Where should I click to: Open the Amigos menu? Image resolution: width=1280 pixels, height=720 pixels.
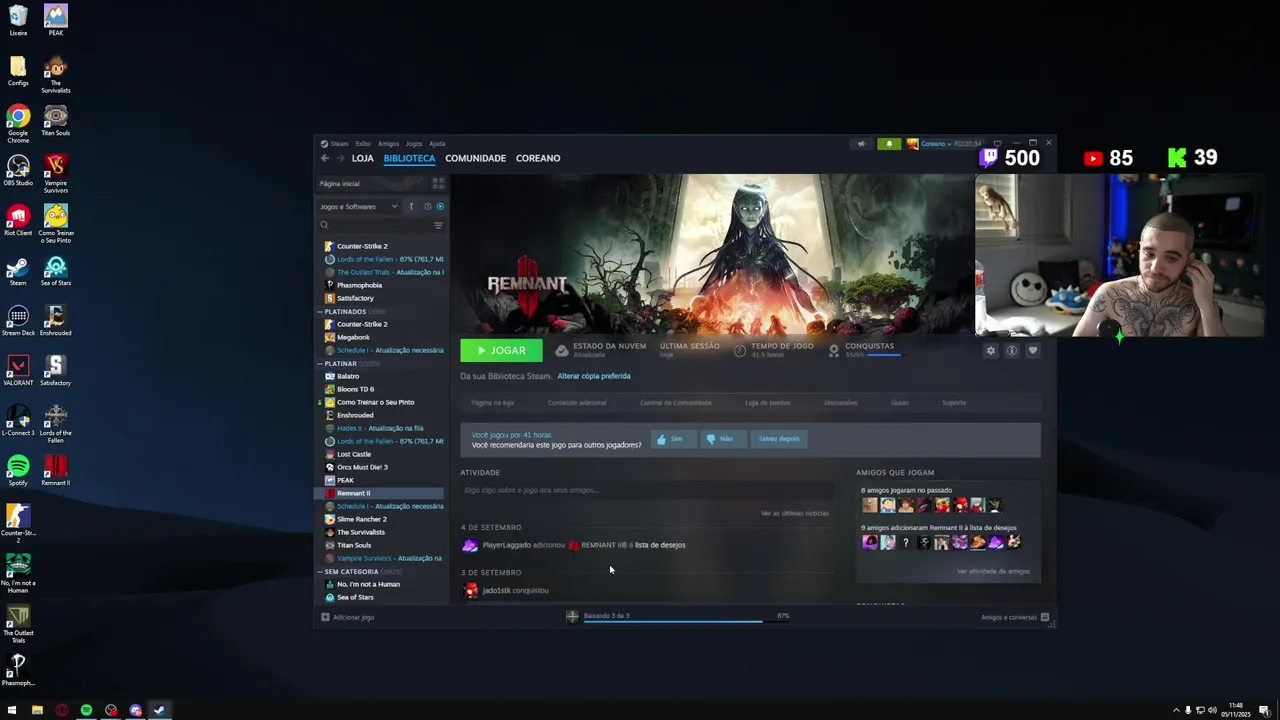pos(388,144)
